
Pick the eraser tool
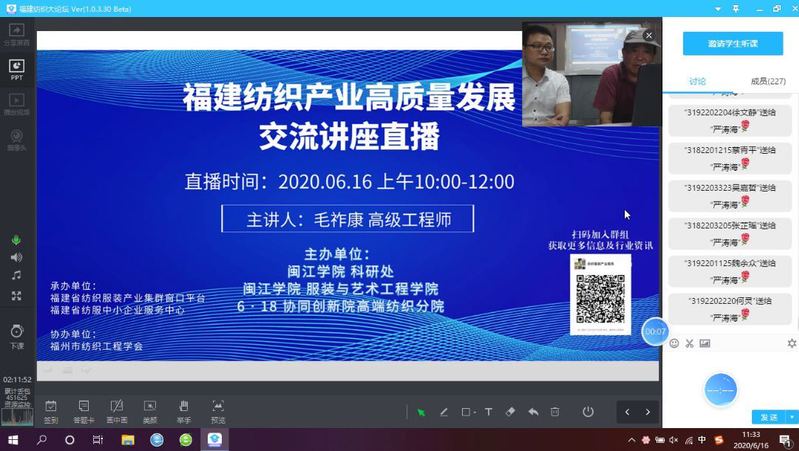pyautogui.click(x=510, y=412)
